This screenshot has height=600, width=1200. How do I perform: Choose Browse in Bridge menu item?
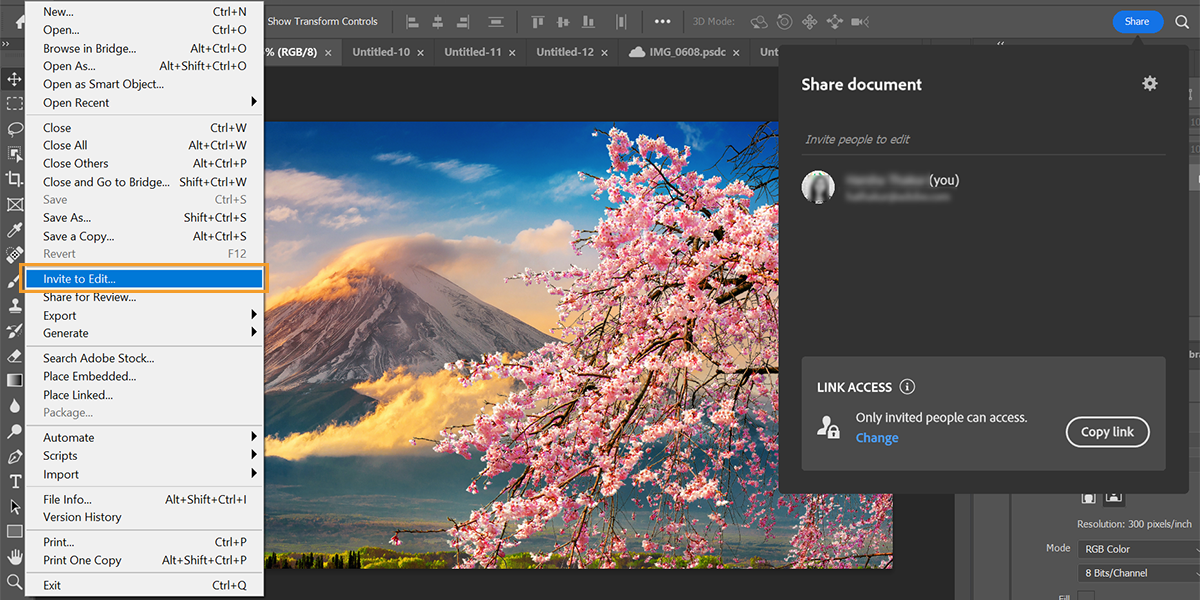(x=147, y=48)
